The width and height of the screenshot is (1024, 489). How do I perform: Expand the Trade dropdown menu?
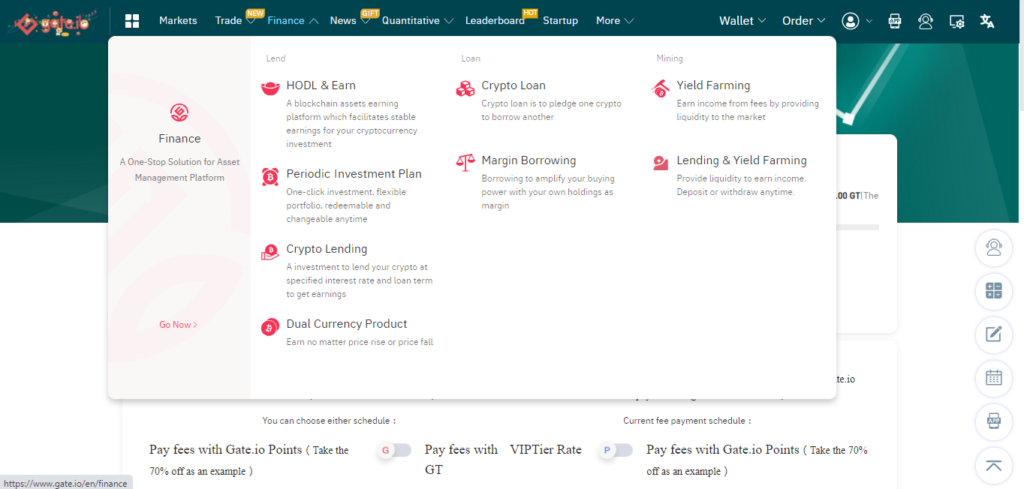[251, 22]
